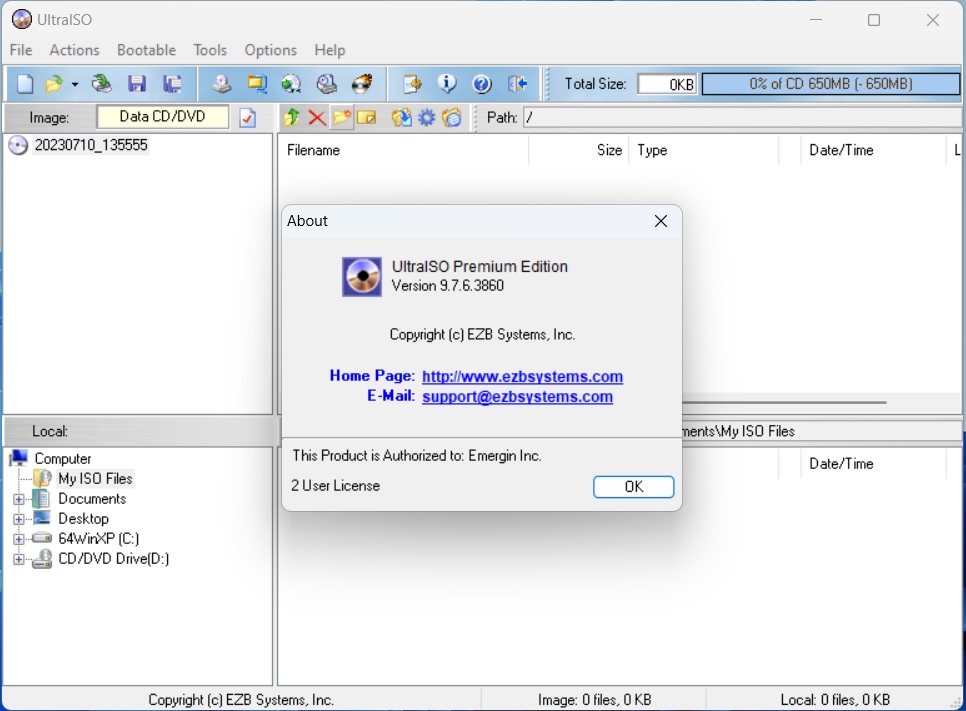Viewport: 966px width, 711px height.
Task: Click the Convert image toolbar icon
Action: (291, 84)
